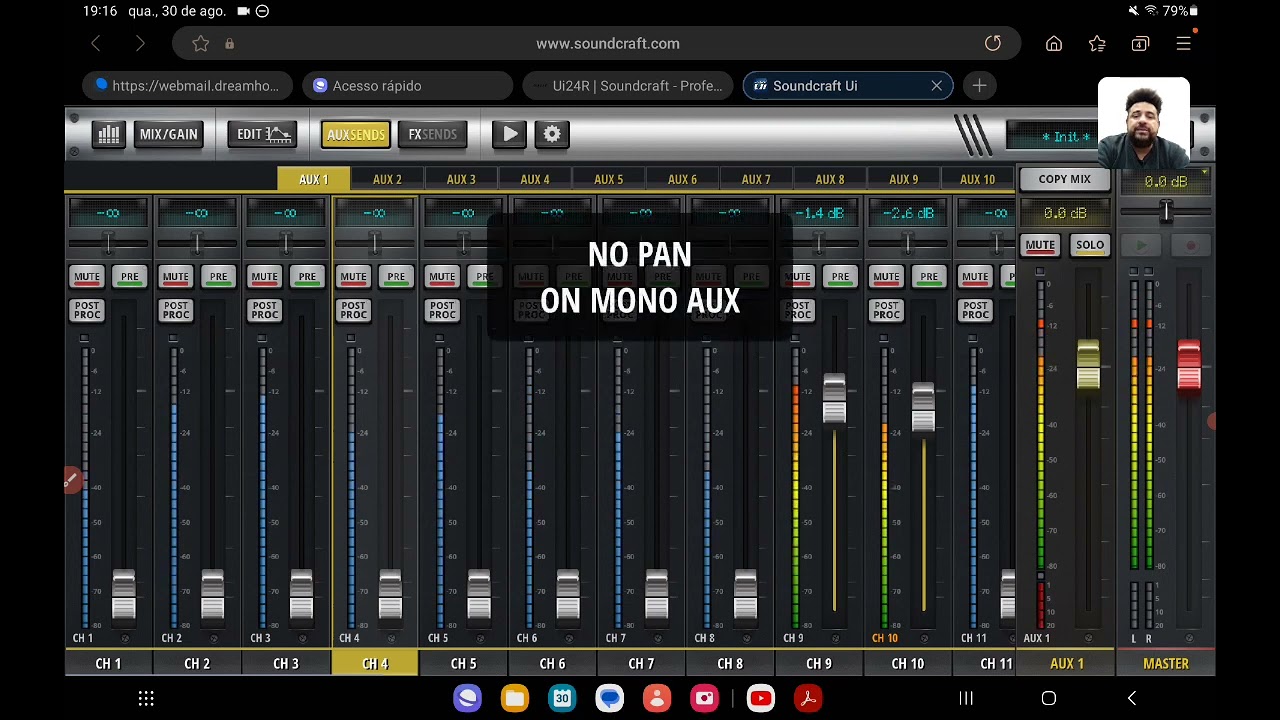Open the camera app in taskbar
Viewport: 1280px width, 720px height.
point(705,699)
